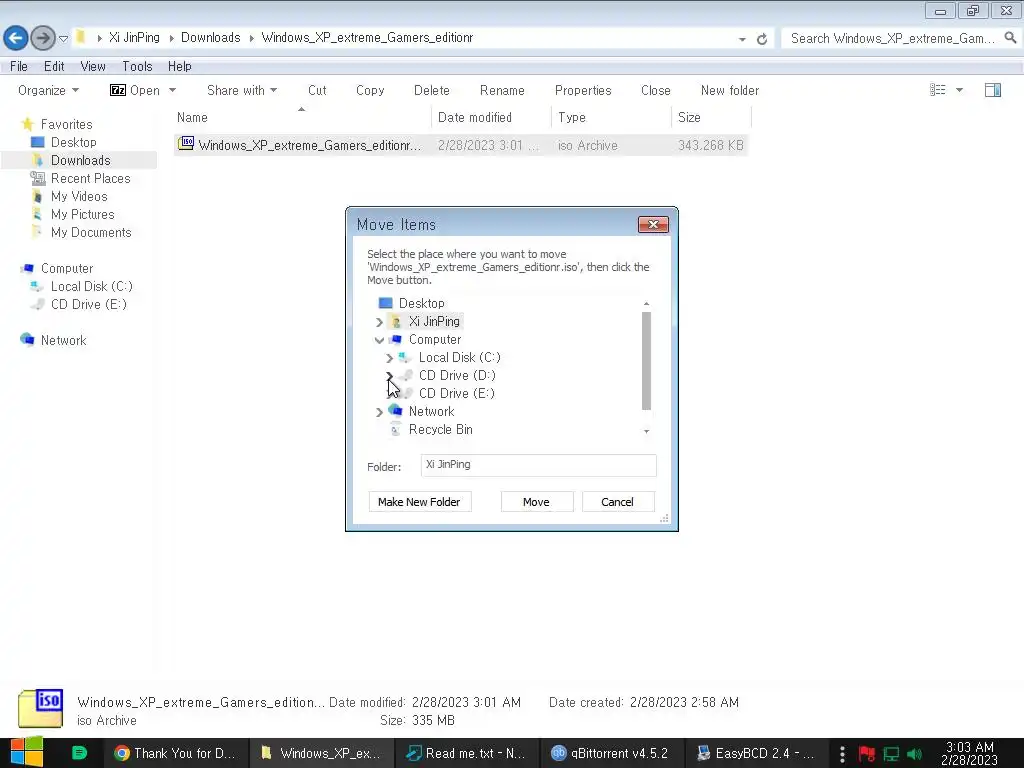
Task: Select the Windows_XP_extreme_Gamers_editionr iso file
Action: [x=460, y=145]
